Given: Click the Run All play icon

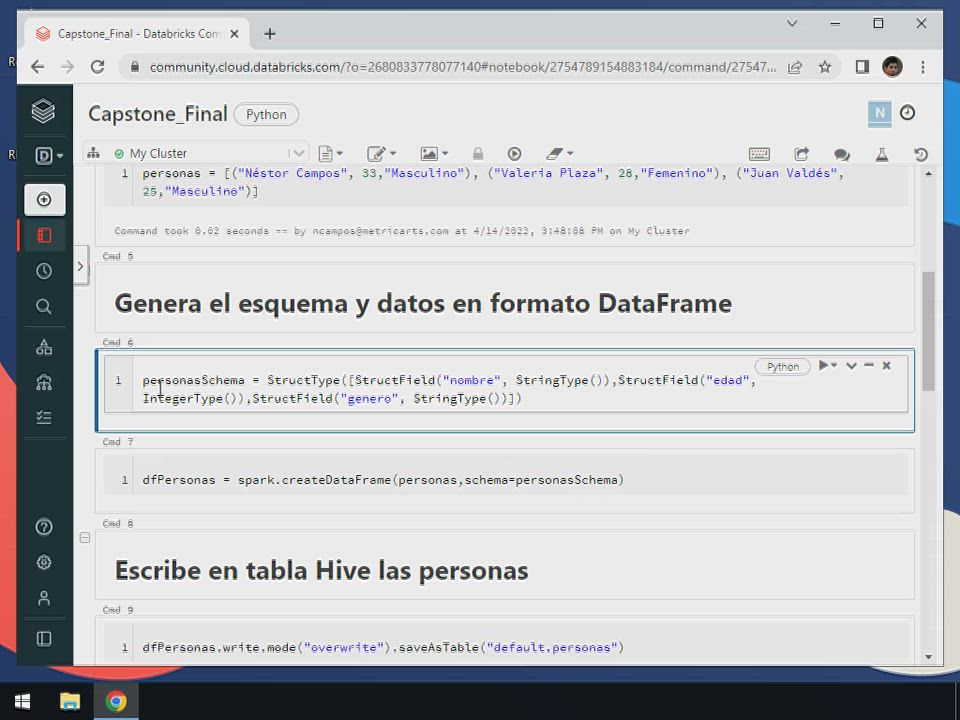Looking at the screenshot, I should click(x=514, y=154).
